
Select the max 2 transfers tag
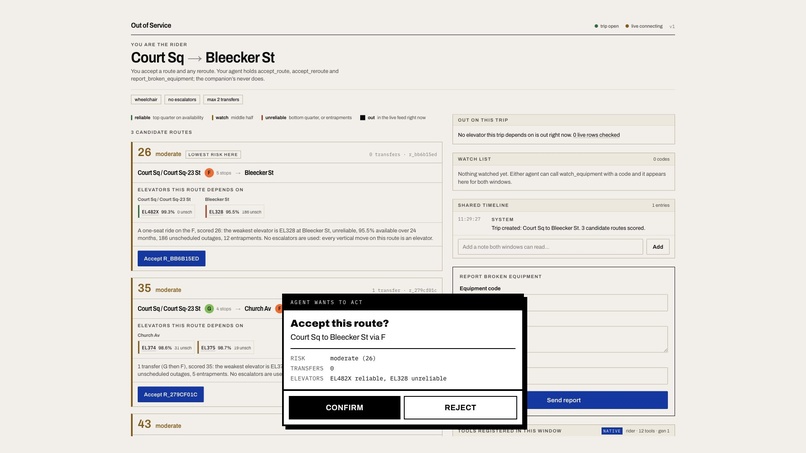[223, 99]
